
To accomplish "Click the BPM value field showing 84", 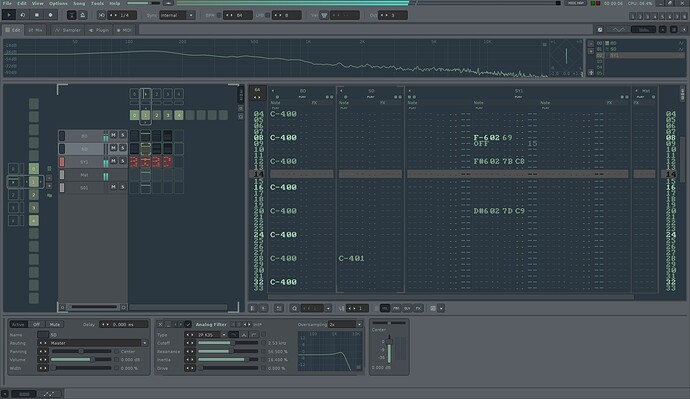I will (238, 15).
